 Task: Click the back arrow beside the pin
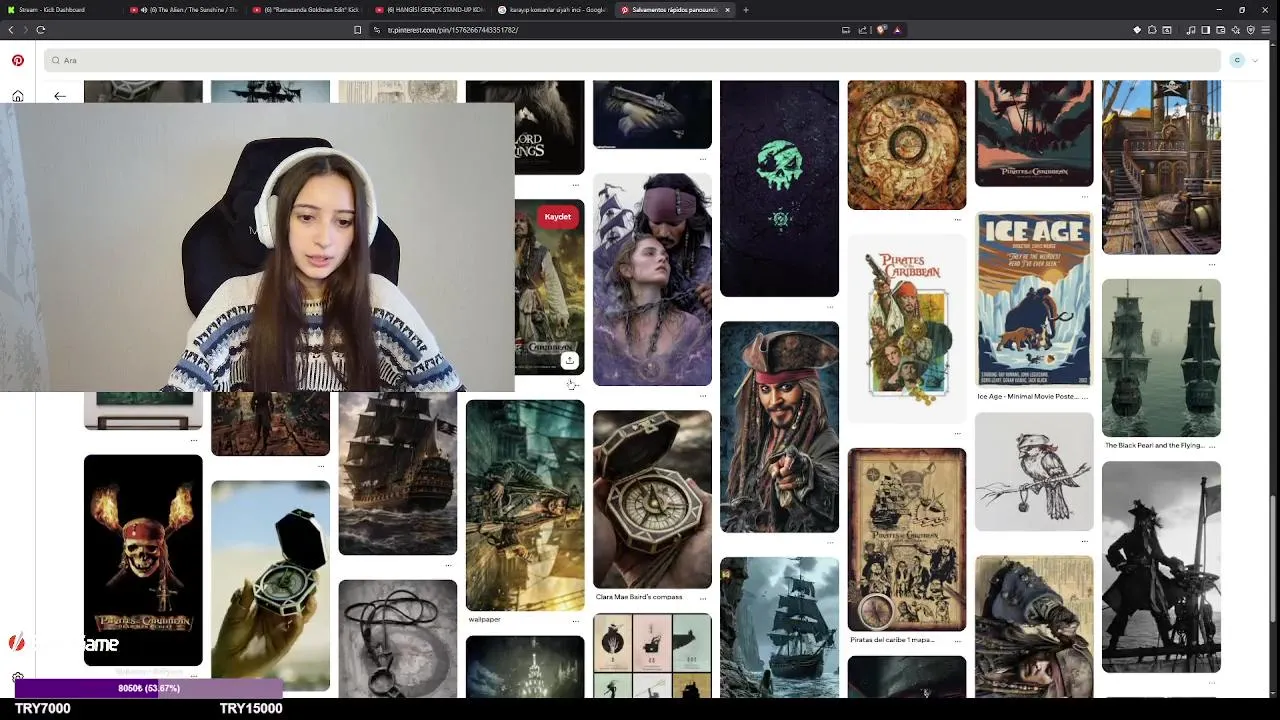pyautogui.click(x=60, y=96)
